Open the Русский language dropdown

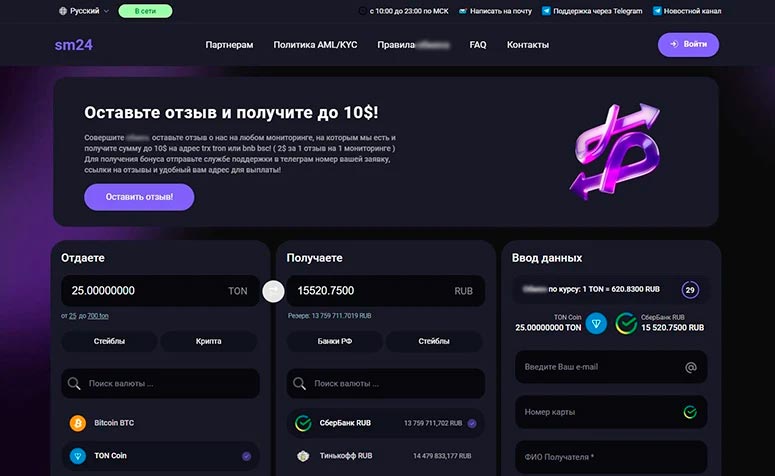84,11
